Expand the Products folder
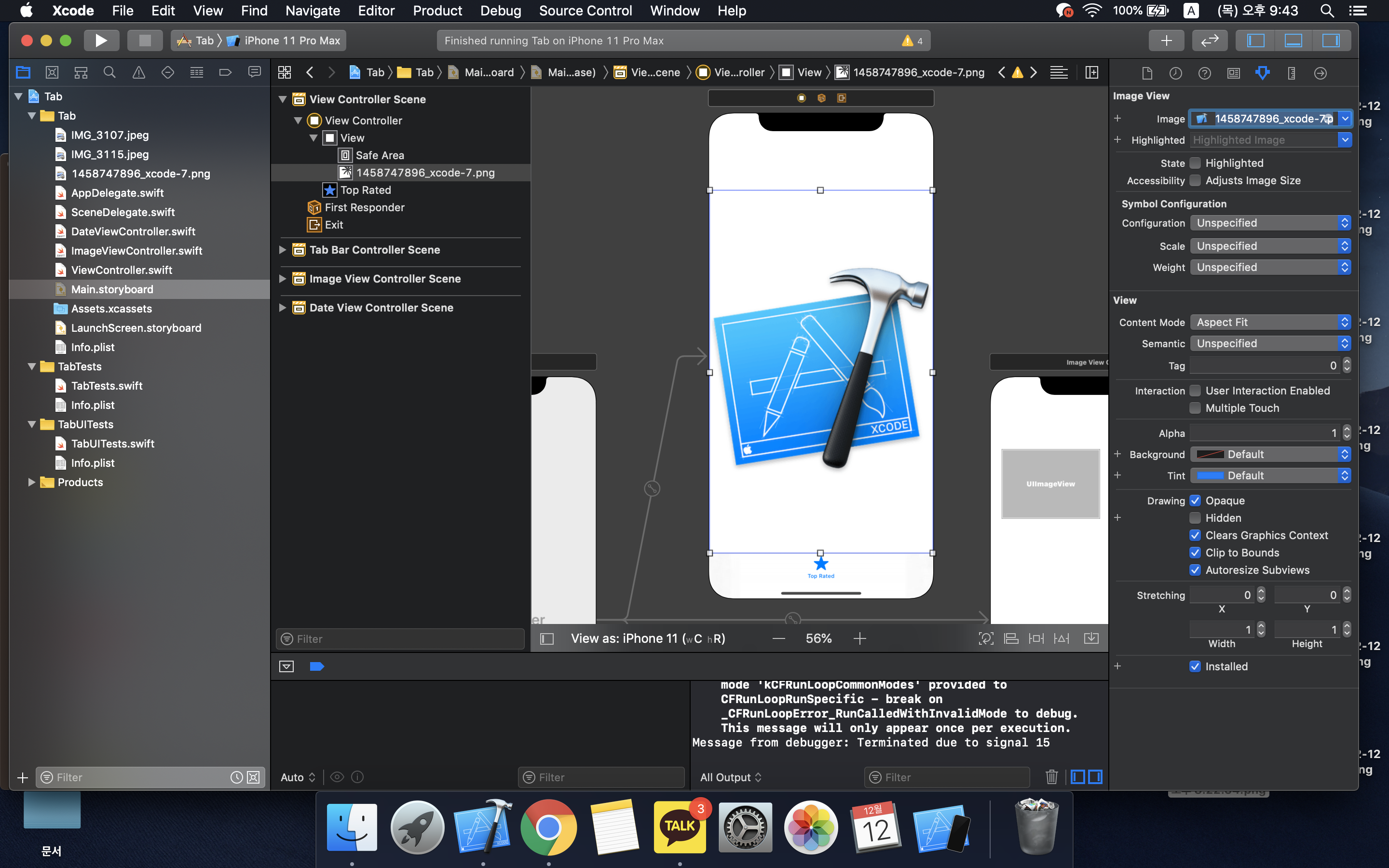 [x=31, y=482]
